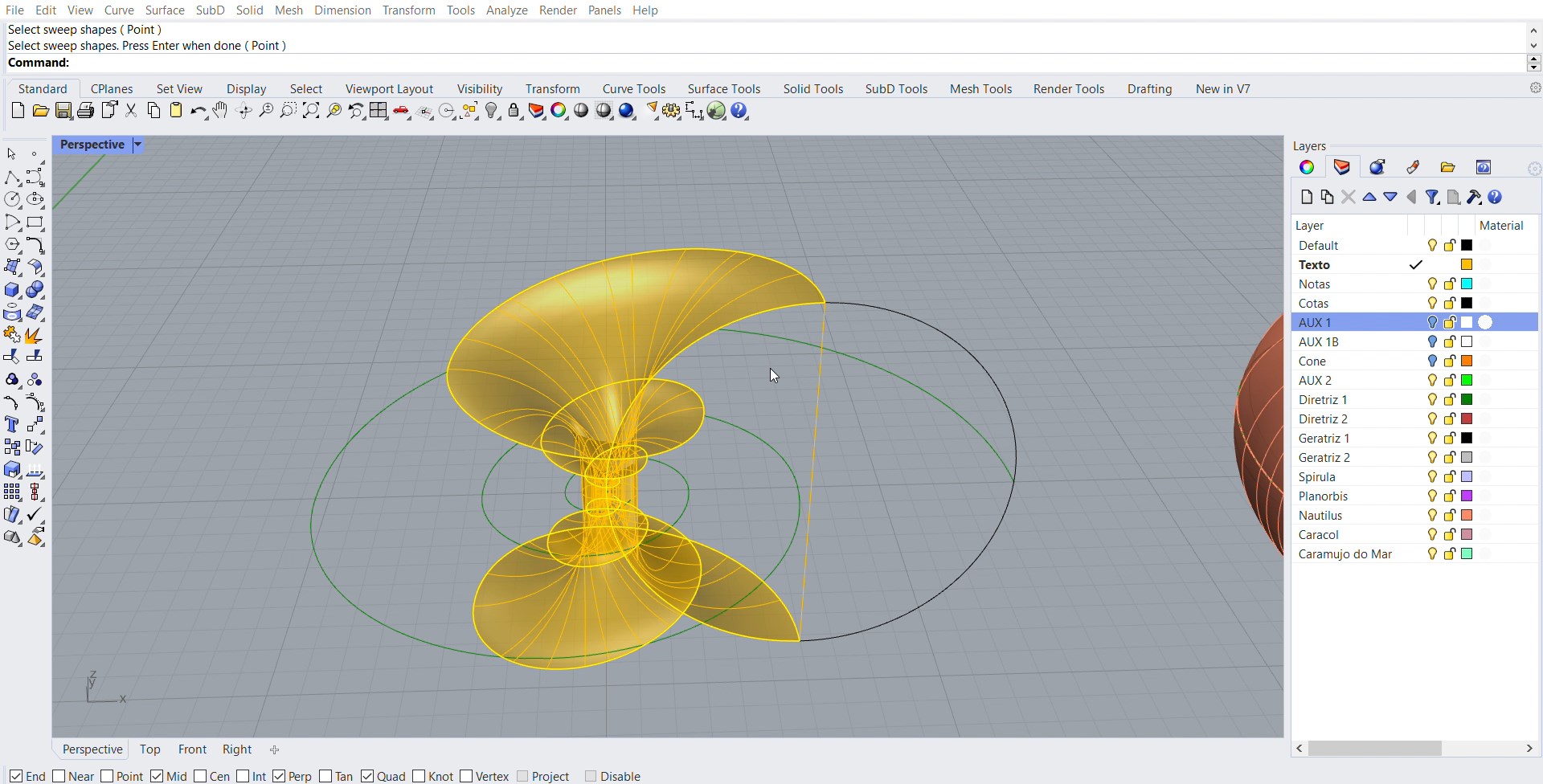Open the Transform menu in the menu bar

[408, 10]
